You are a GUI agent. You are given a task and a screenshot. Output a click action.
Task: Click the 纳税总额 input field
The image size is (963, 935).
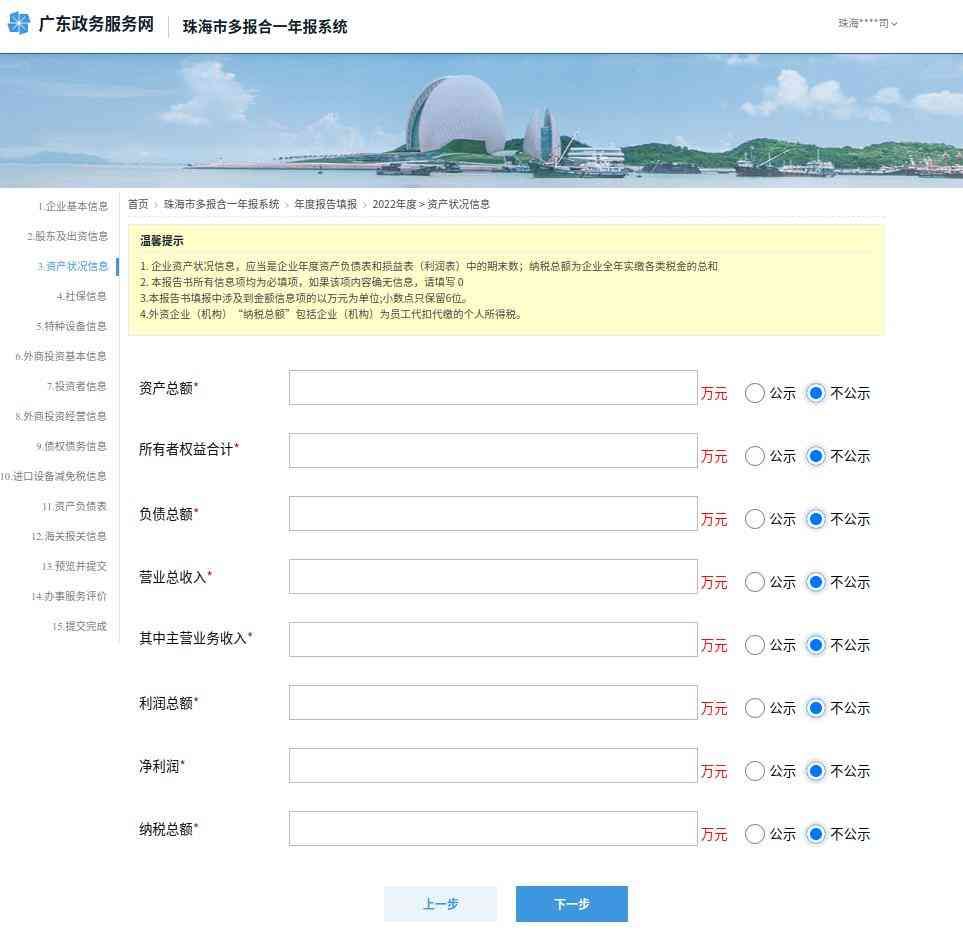(492, 829)
